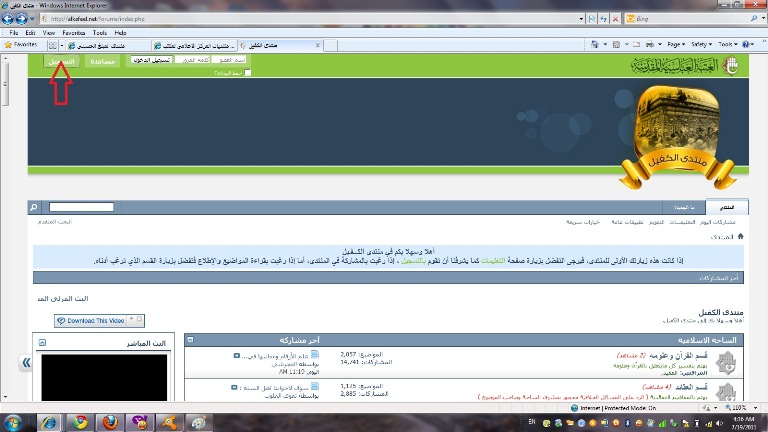Open the Page dropdown in command bar
768x432 pixels.
[675, 45]
